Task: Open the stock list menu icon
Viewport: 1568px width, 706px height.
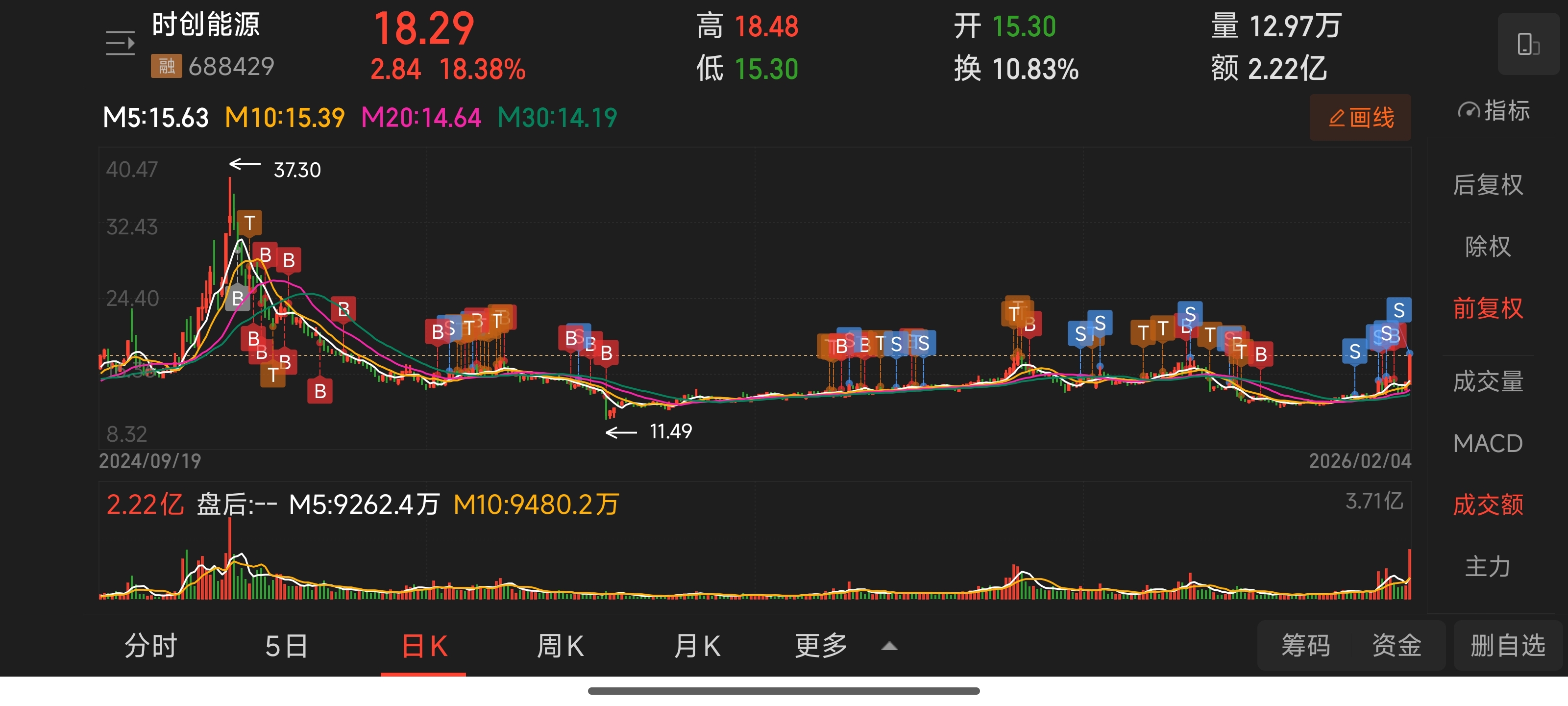Action: (120, 43)
